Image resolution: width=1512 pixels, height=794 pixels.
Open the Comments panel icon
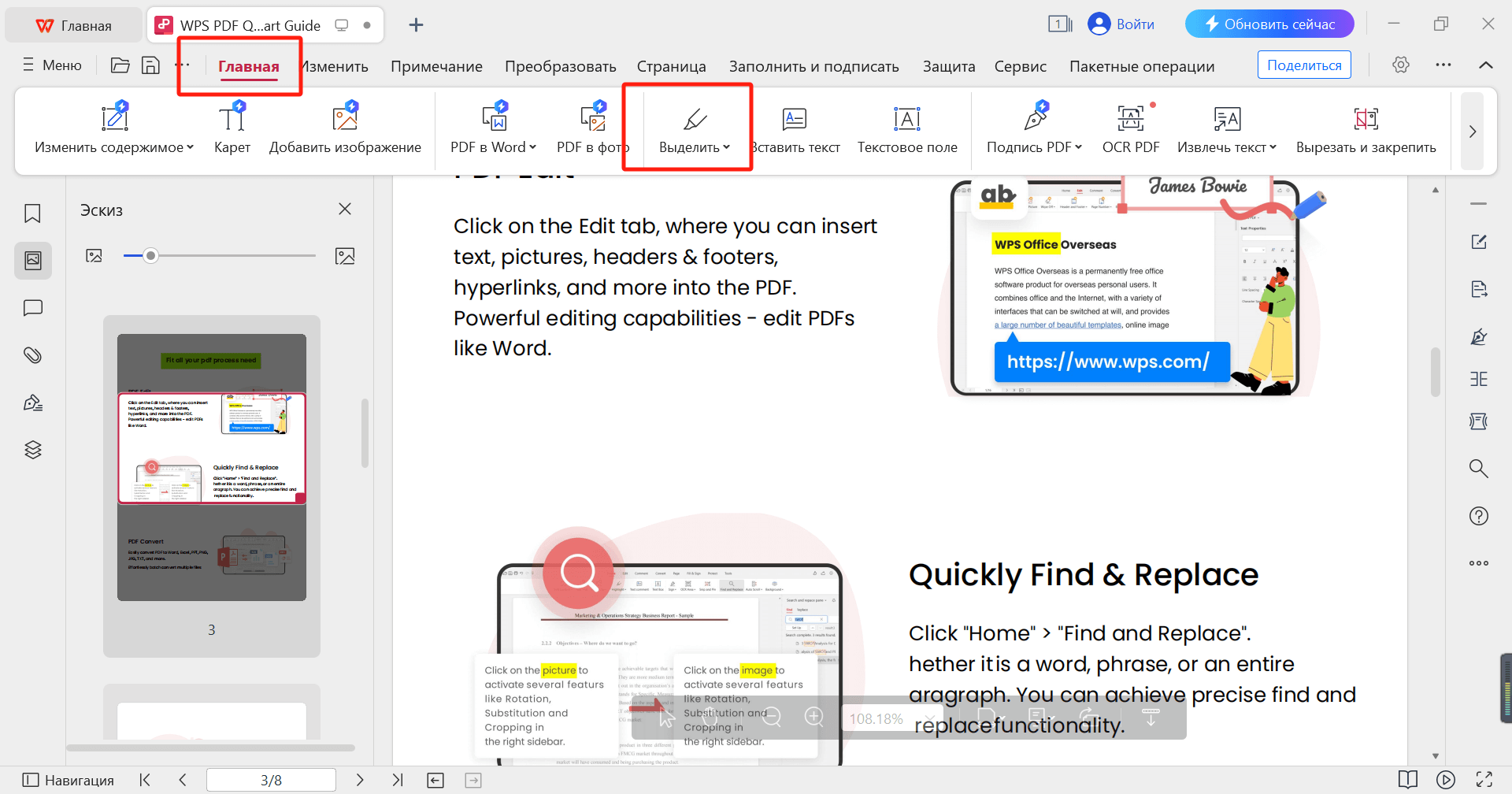coord(32,307)
